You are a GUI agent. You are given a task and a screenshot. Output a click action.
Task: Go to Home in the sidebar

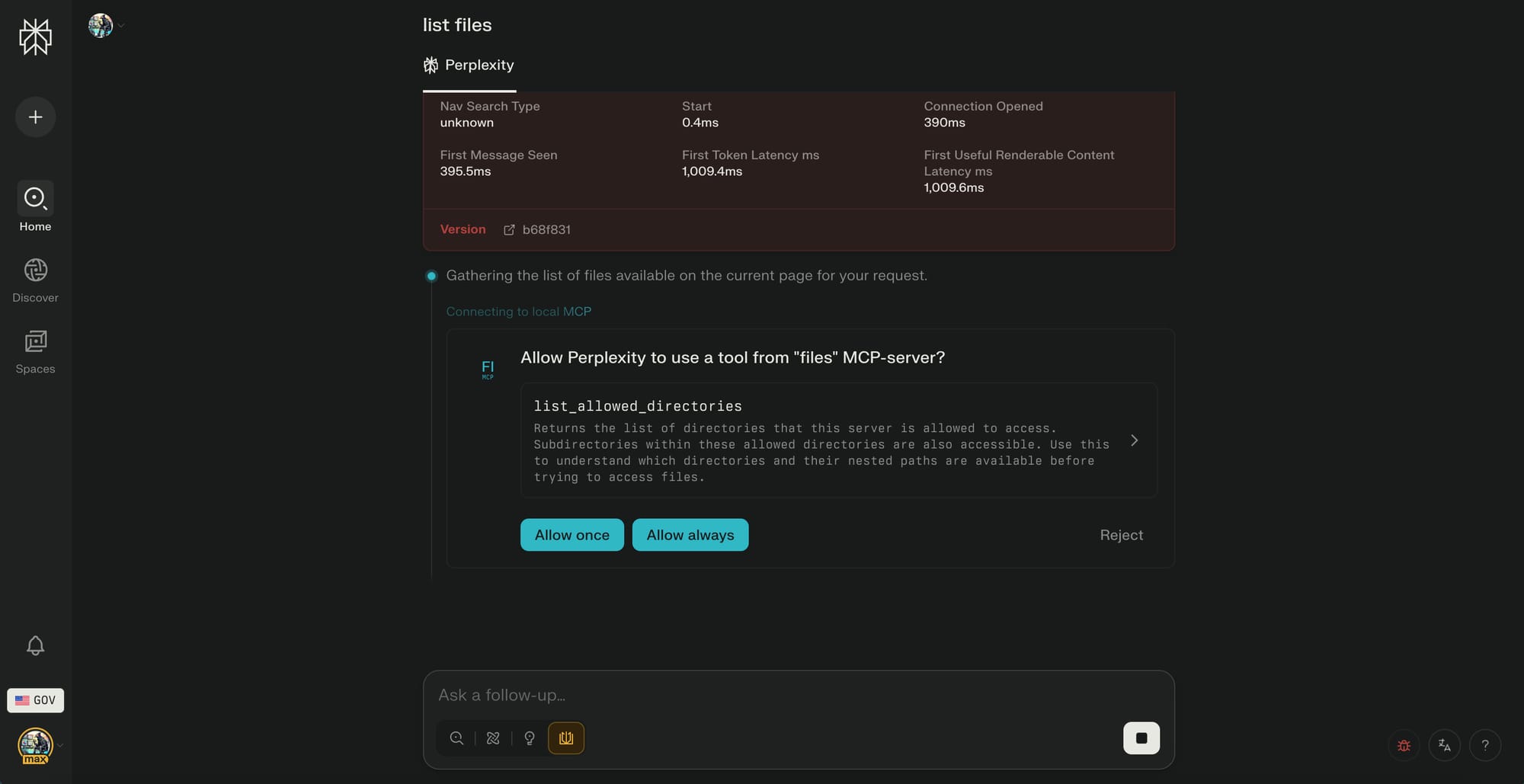35,206
